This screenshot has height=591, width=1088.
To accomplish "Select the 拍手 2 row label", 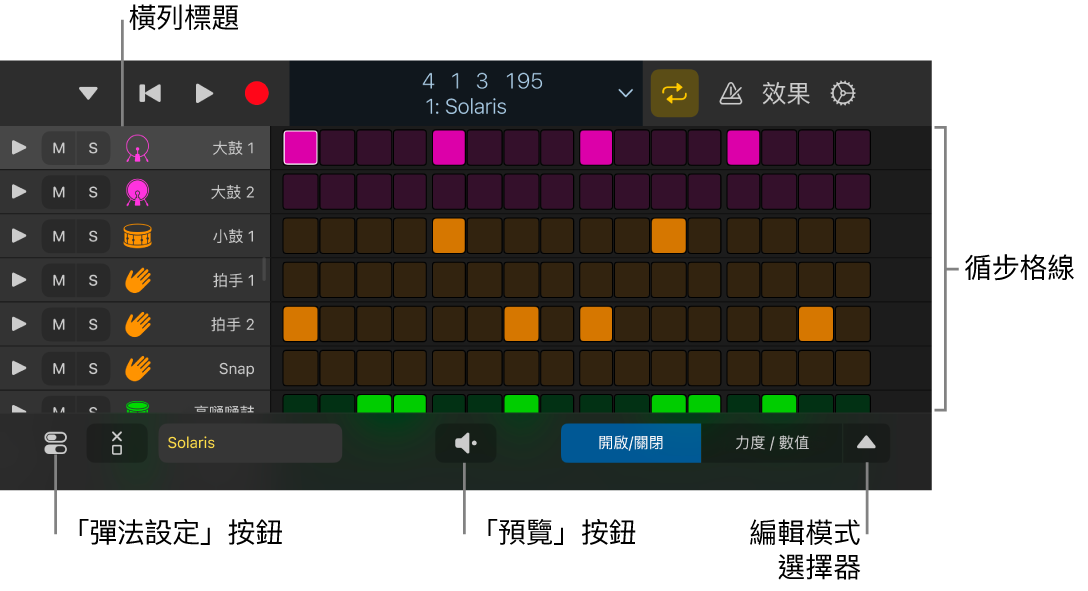I will [233, 325].
